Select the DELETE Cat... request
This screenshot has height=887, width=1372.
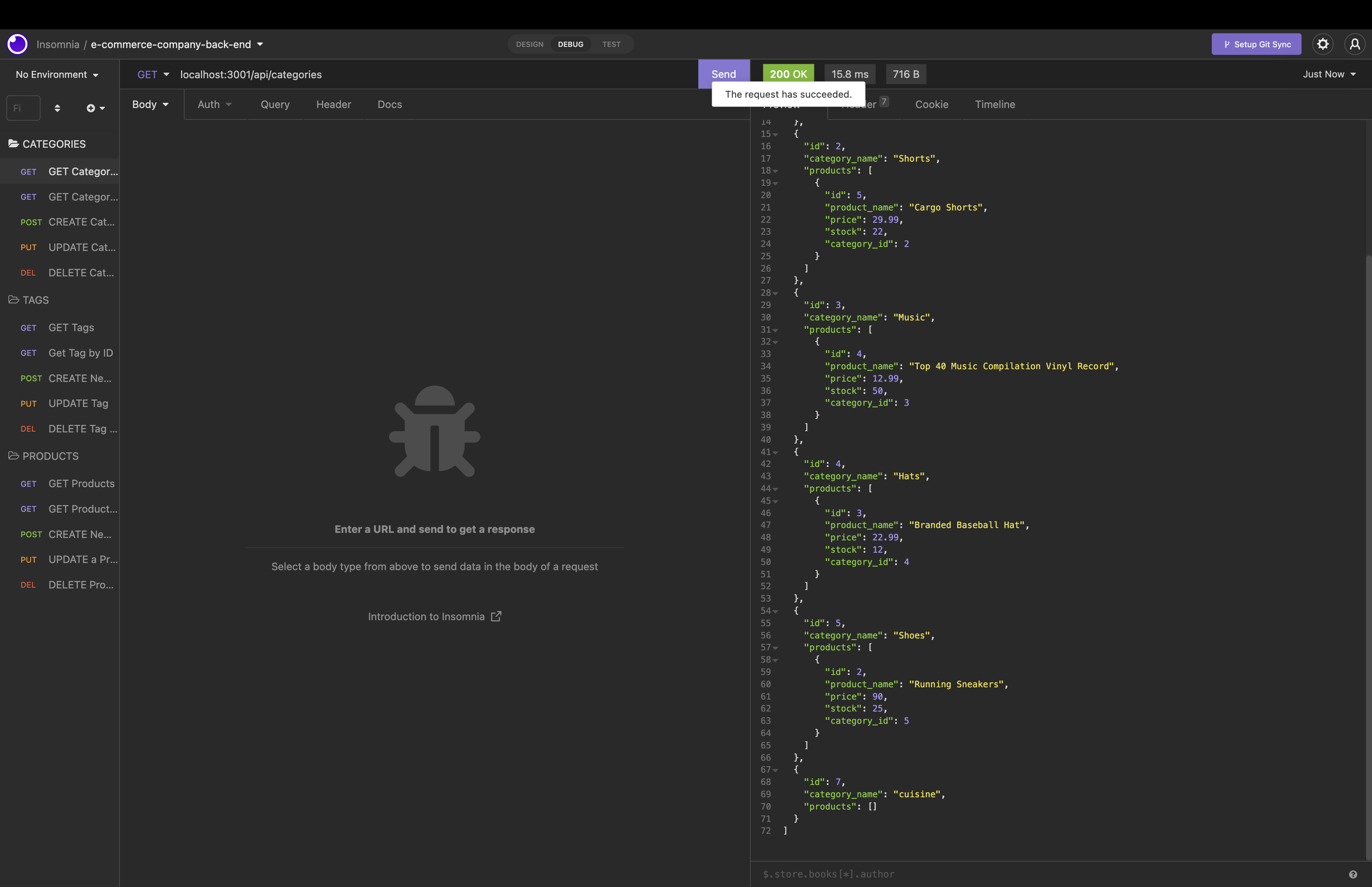(60, 272)
